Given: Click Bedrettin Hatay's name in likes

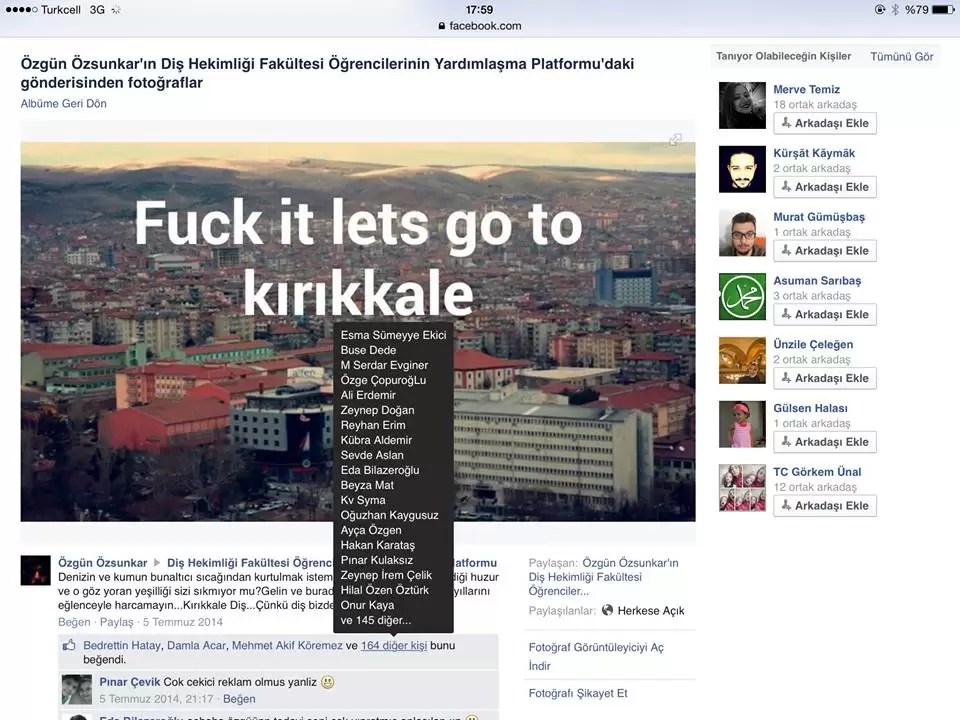Looking at the screenshot, I should pos(121,646).
